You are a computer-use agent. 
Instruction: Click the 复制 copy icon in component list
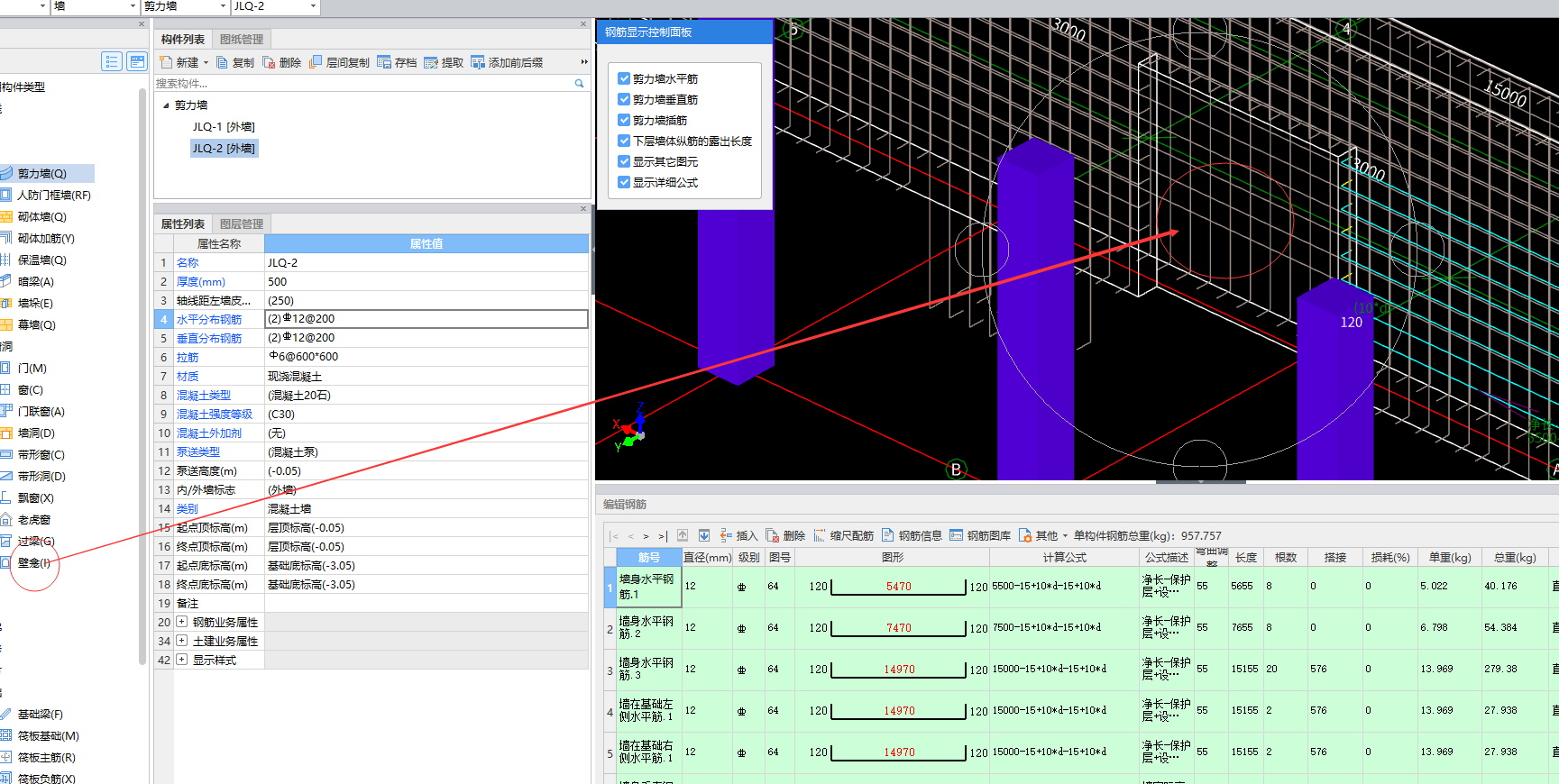[x=222, y=62]
